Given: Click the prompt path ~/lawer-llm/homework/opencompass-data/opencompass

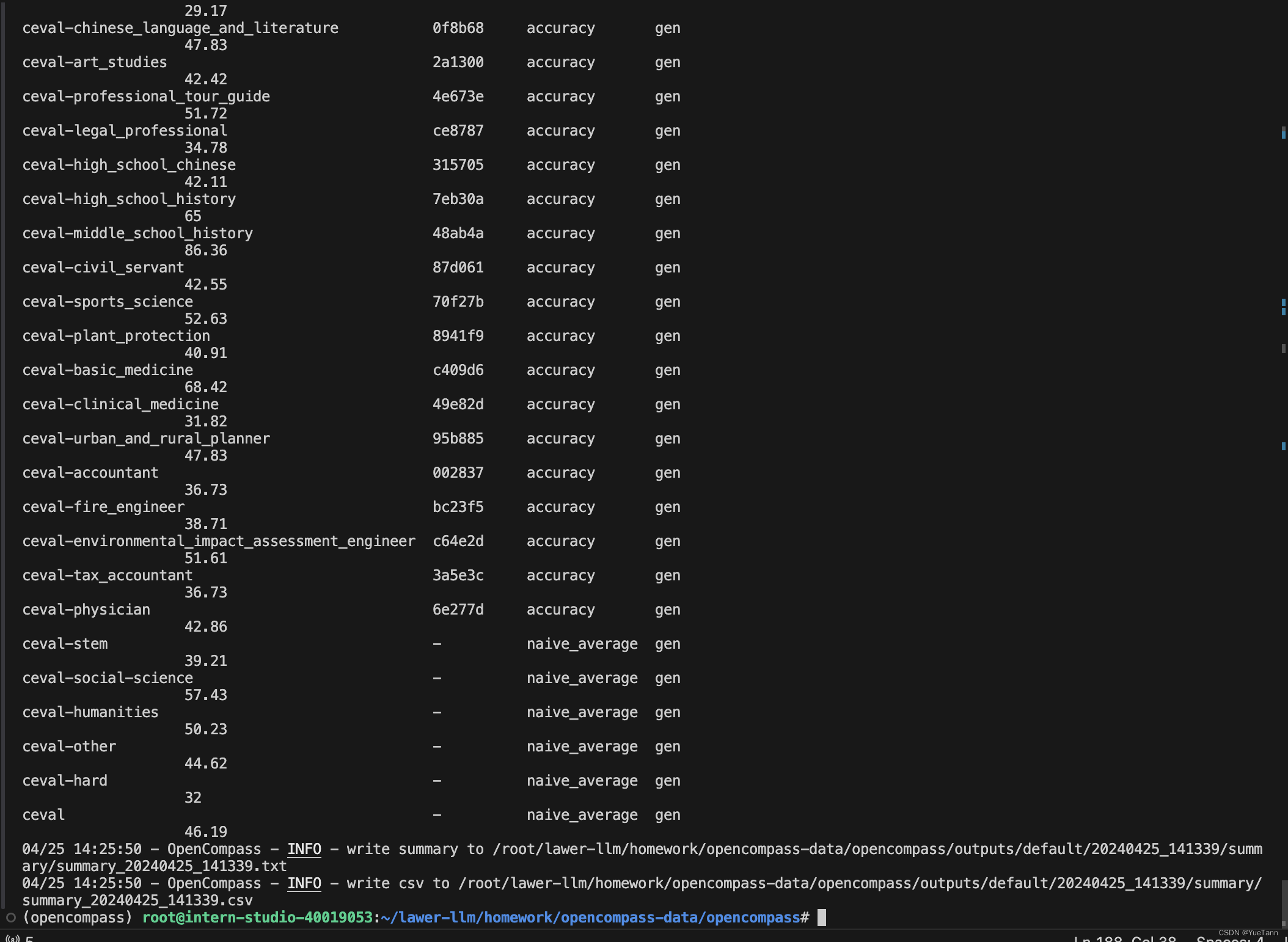Looking at the screenshot, I should 590,918.
